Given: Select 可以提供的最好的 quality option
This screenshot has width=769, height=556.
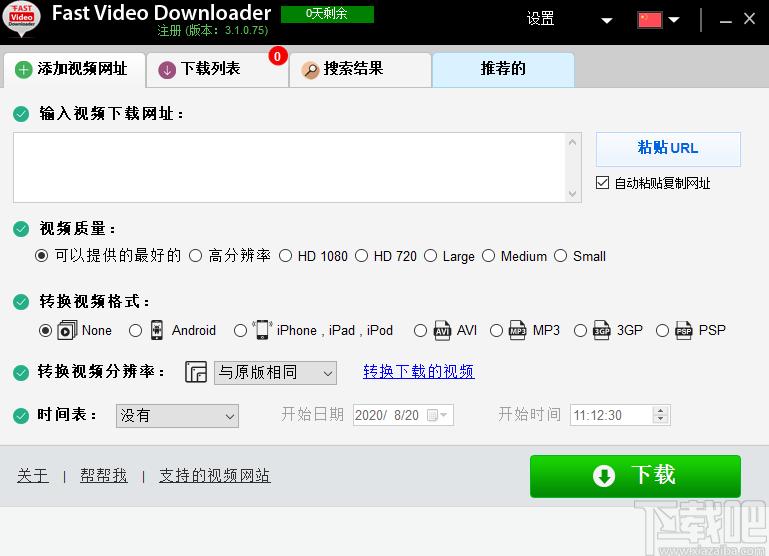Looking at the screenshot, I should pos(42,256).
